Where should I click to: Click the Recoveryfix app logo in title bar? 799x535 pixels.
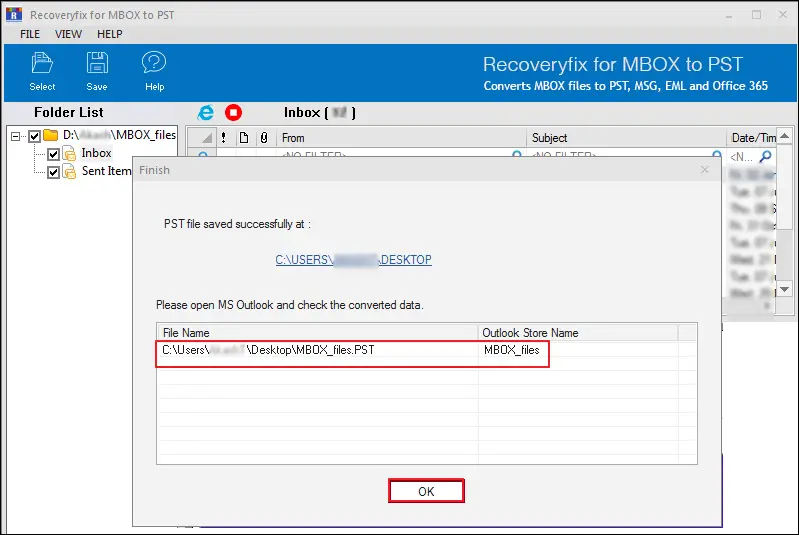pyautogui.click(x=14, y=14)
